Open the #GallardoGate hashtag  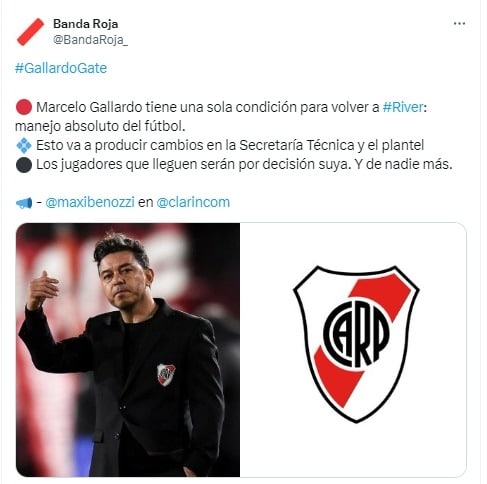point(61,68)
